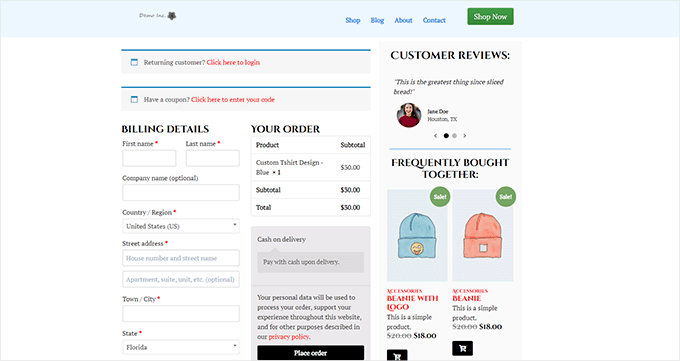Click here to login link
680x361 pixels.
pos(233,62)
